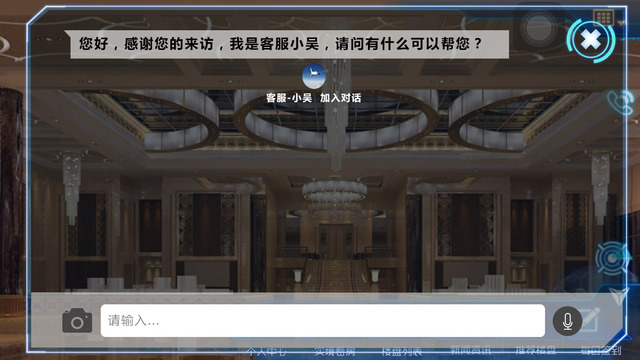Image resolution: width=640 pixels, height=360 pixels.
Task: Click the edit pencil icon behind the microphone
Action: pos(591,320)
